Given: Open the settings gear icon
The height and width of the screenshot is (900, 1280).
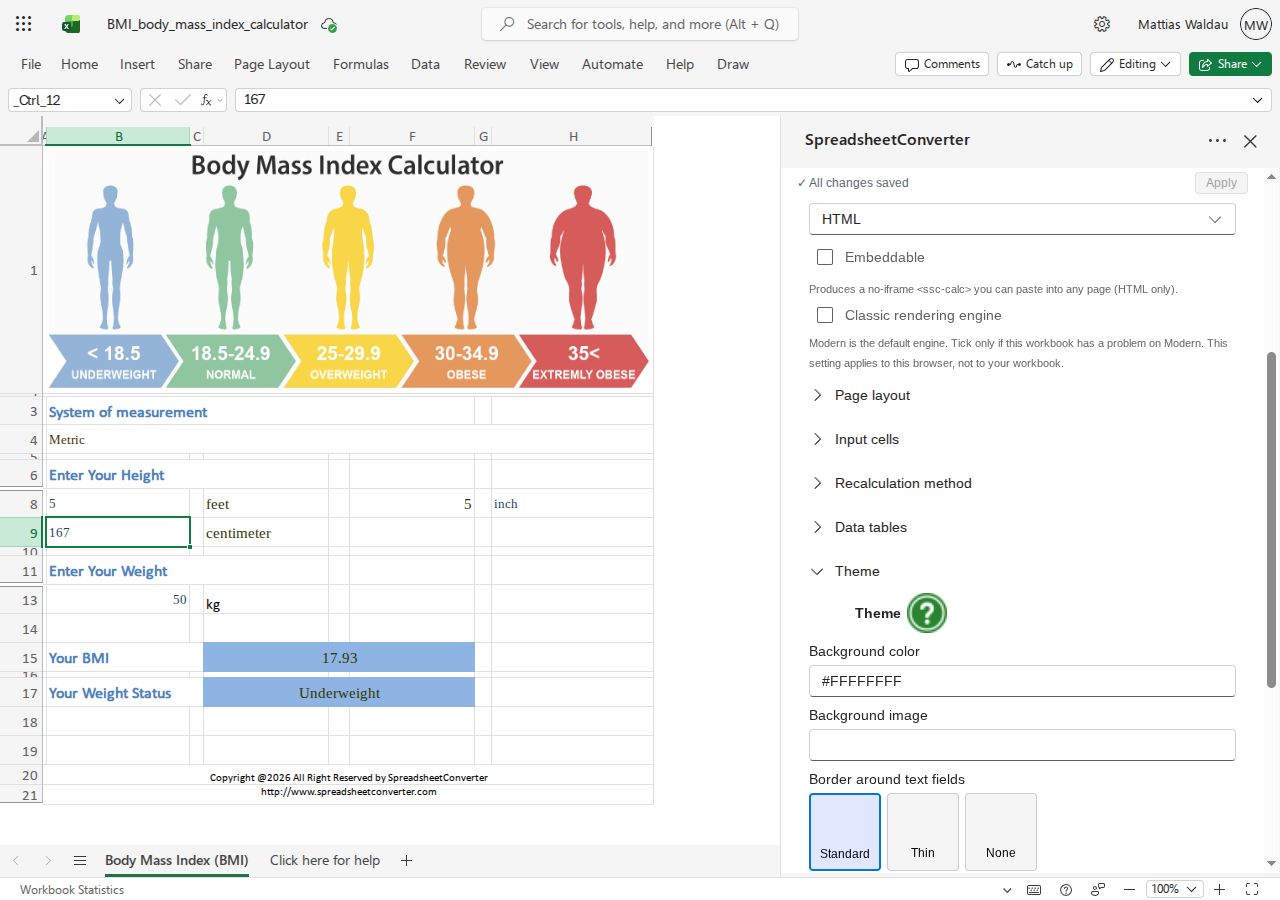Looking at the screenshot, I should (x=1102, y=24).
